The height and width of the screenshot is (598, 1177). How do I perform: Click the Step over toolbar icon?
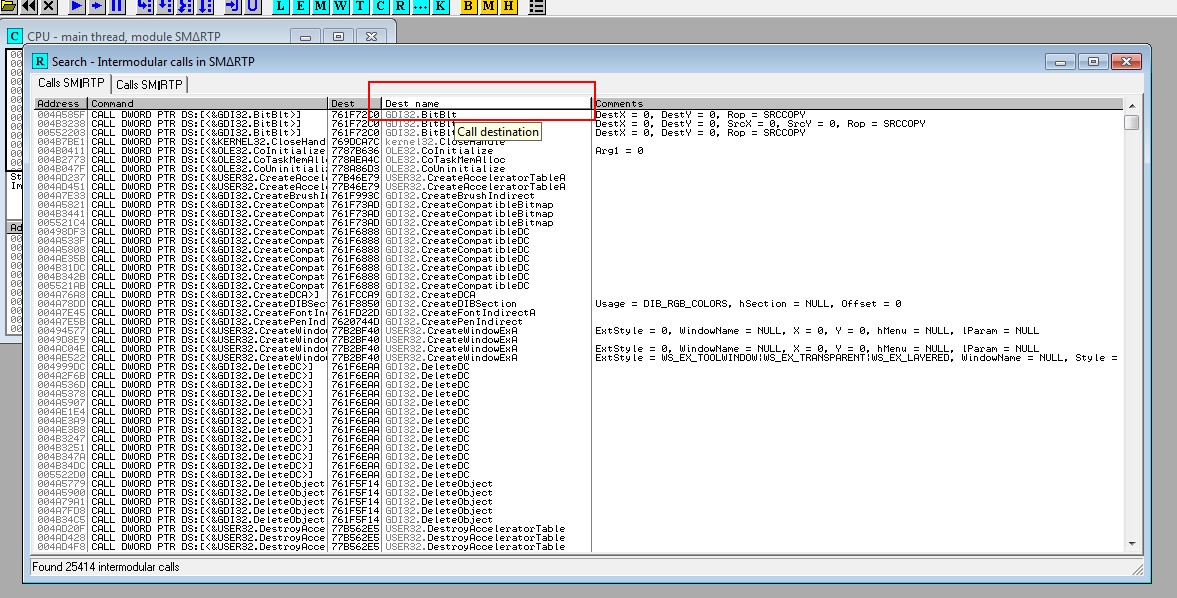point(165,6)
